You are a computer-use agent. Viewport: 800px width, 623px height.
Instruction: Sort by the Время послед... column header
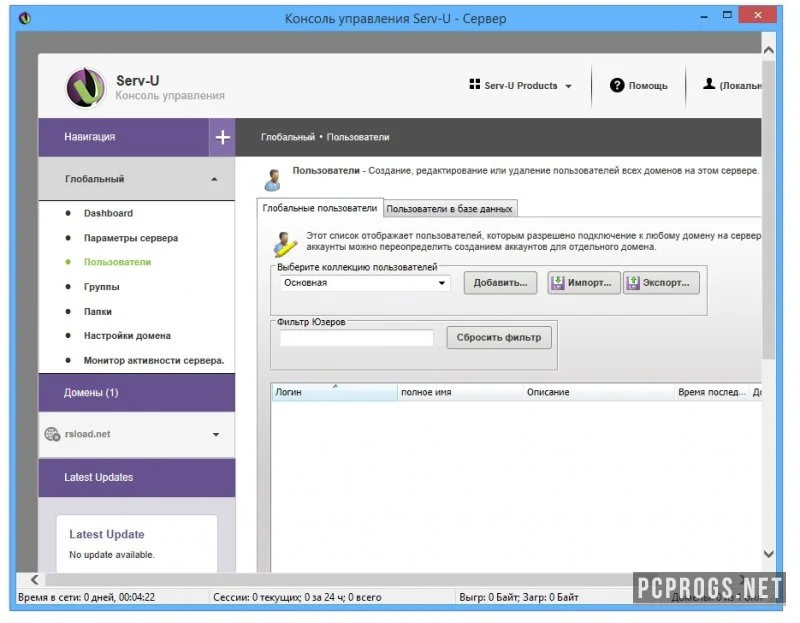pyautogui.click(x=711, y=392)
